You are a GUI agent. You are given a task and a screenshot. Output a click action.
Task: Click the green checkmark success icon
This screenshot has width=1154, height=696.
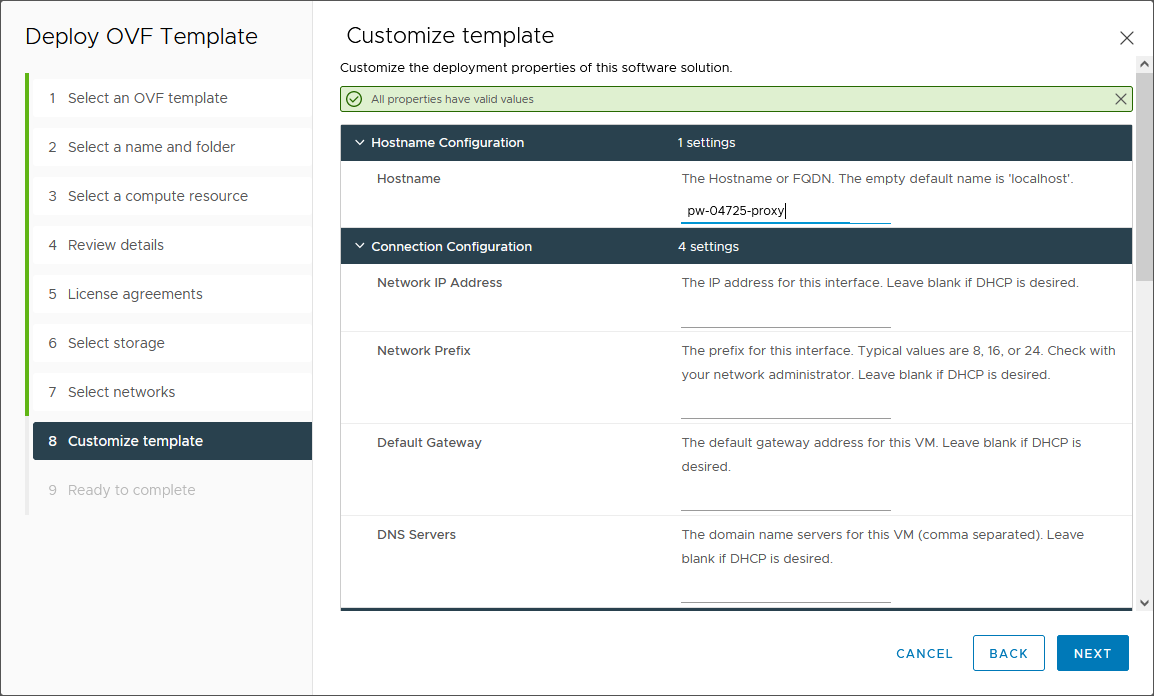pos(354,99)
